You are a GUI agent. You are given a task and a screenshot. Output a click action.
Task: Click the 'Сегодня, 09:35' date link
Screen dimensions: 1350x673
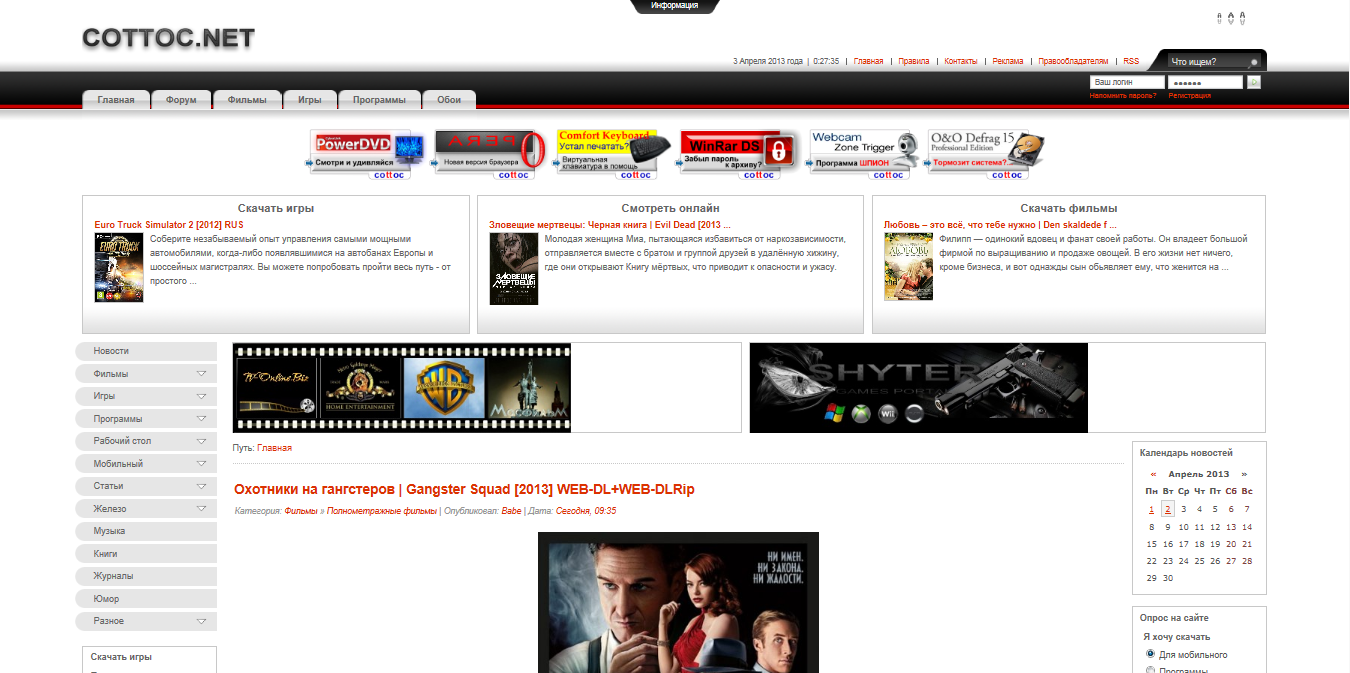pyautogui.click(x=586, y=511)
